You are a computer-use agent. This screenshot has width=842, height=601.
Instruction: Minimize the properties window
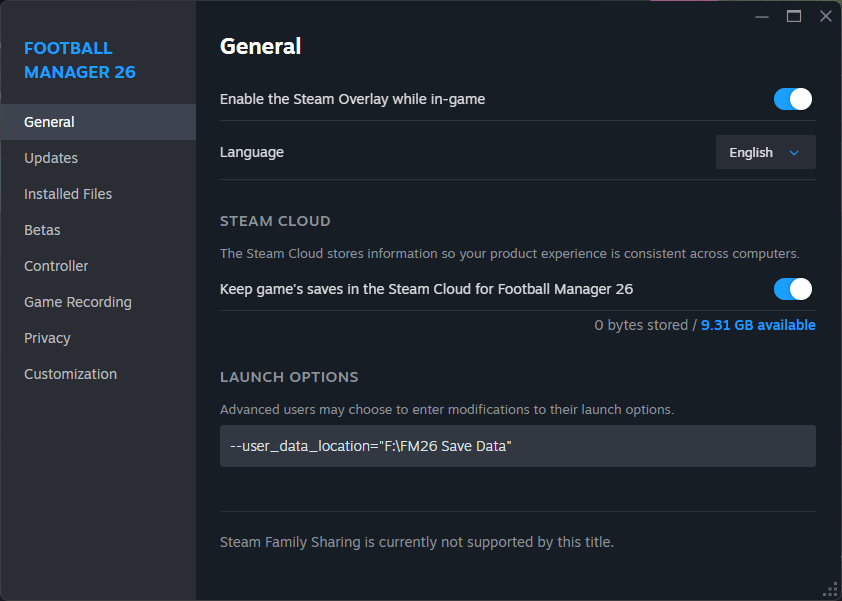pos(762,16)
